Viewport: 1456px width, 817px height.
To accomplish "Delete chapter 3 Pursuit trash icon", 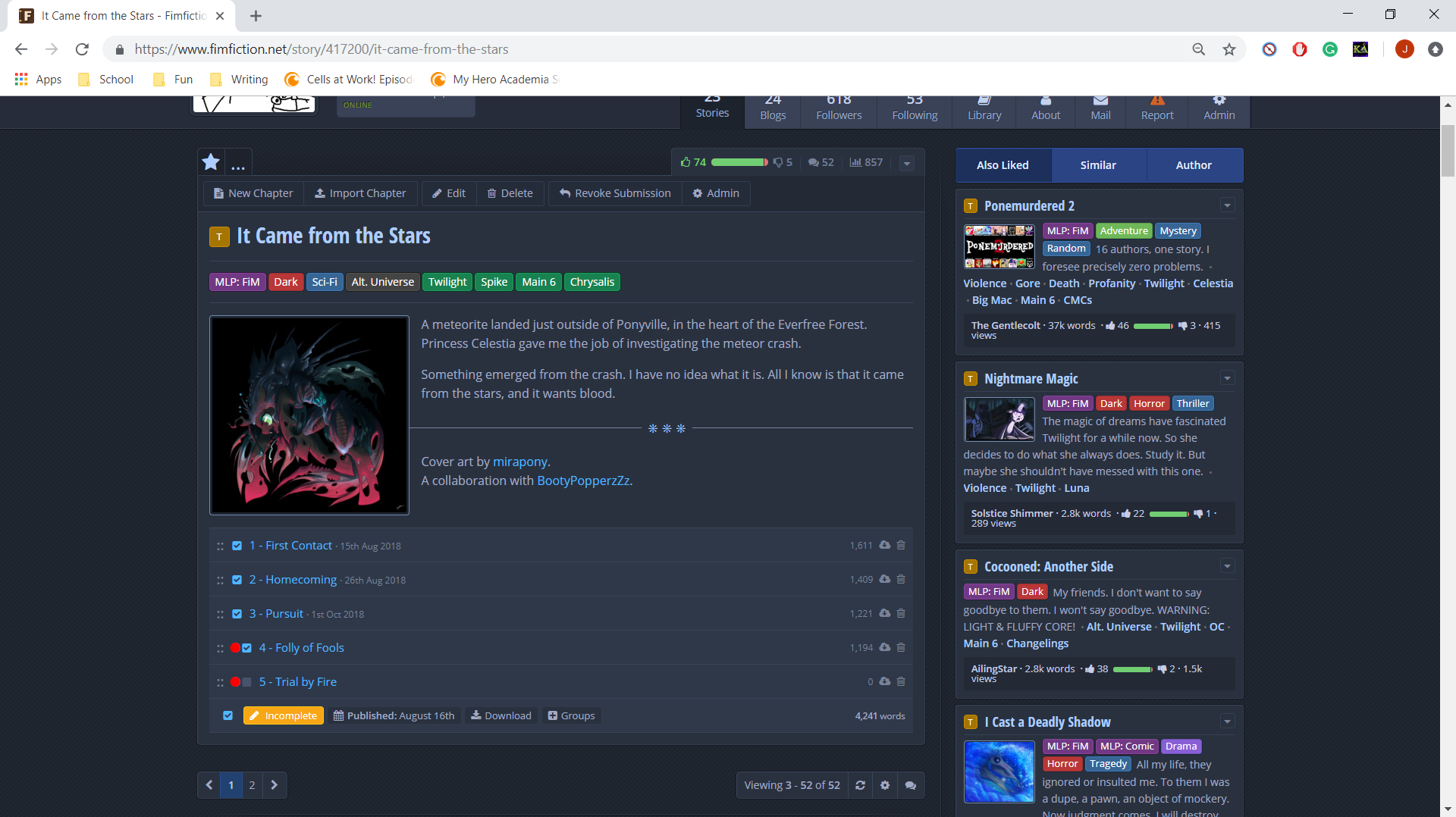I will [x=901, y=613].
